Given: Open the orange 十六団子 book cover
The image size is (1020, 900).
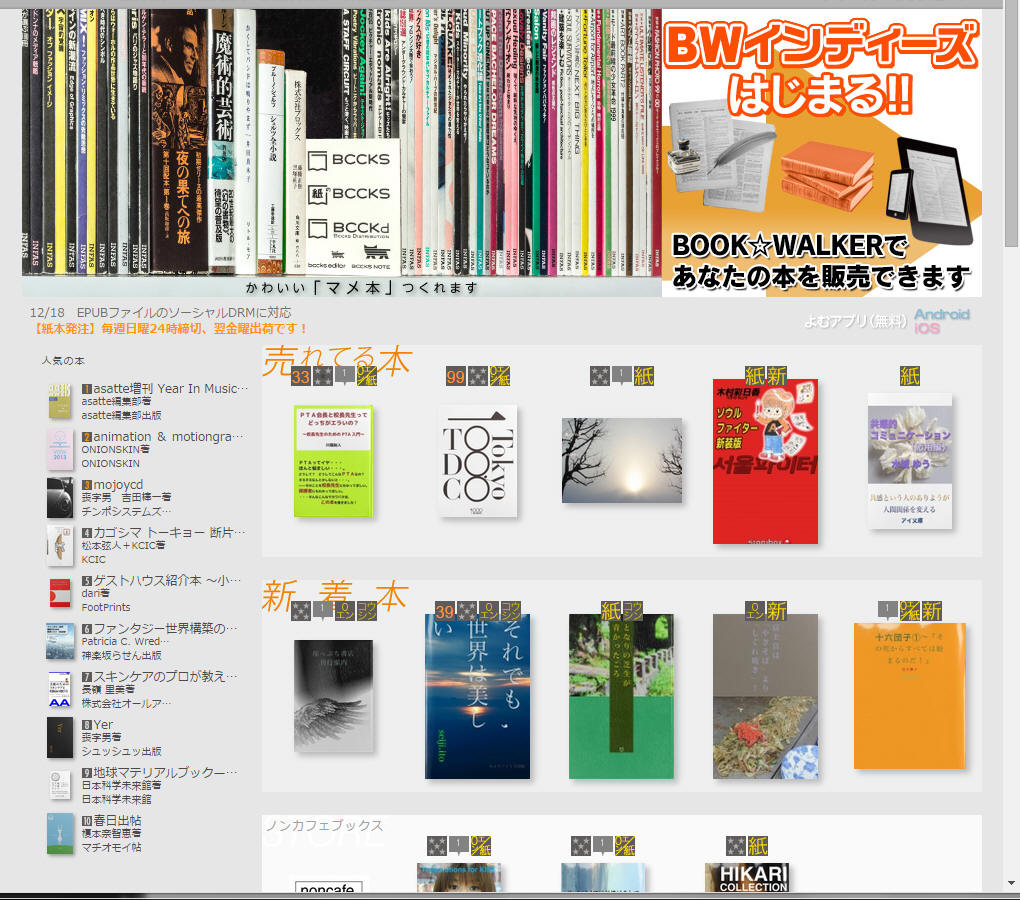Looking at the screenshot, I should tap(909, 696).
